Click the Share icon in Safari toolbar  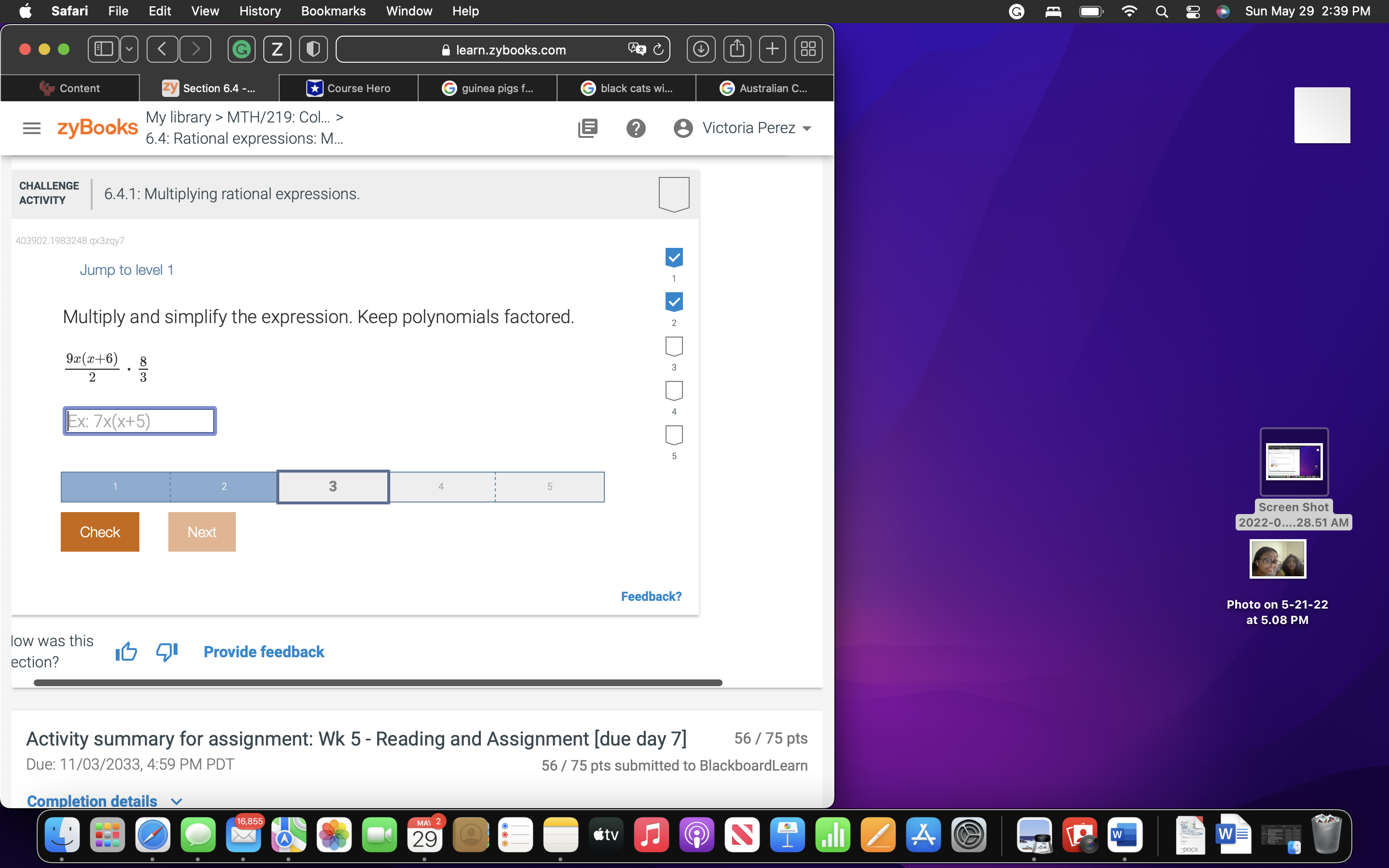point(737,49)
